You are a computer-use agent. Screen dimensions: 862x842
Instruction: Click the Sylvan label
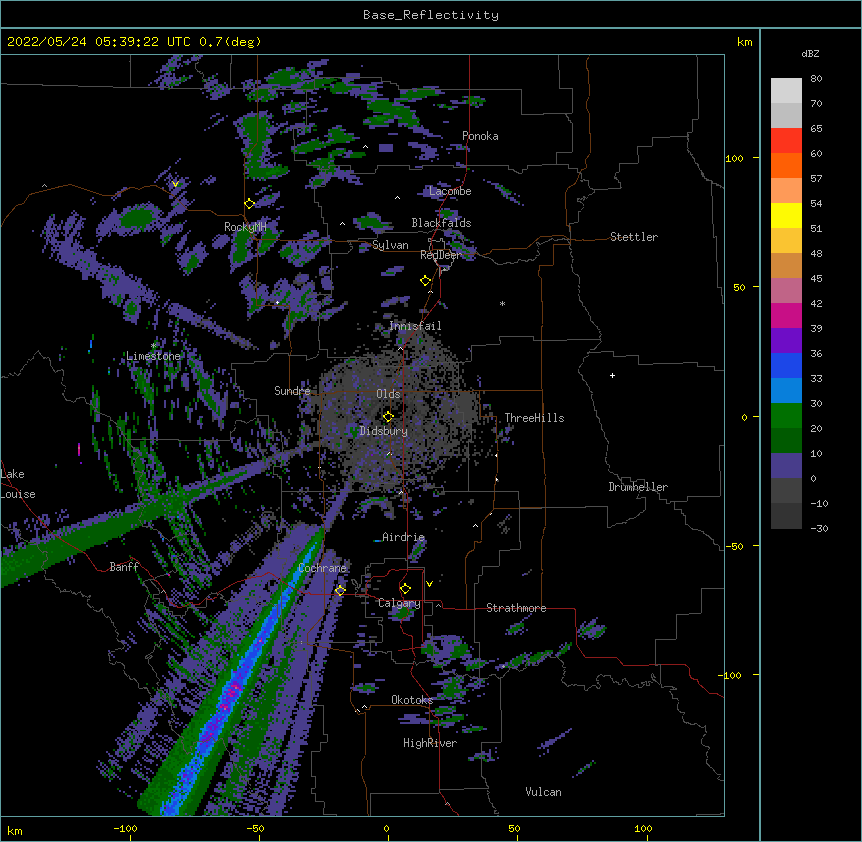pyautogui.click(x=390, y=245)
